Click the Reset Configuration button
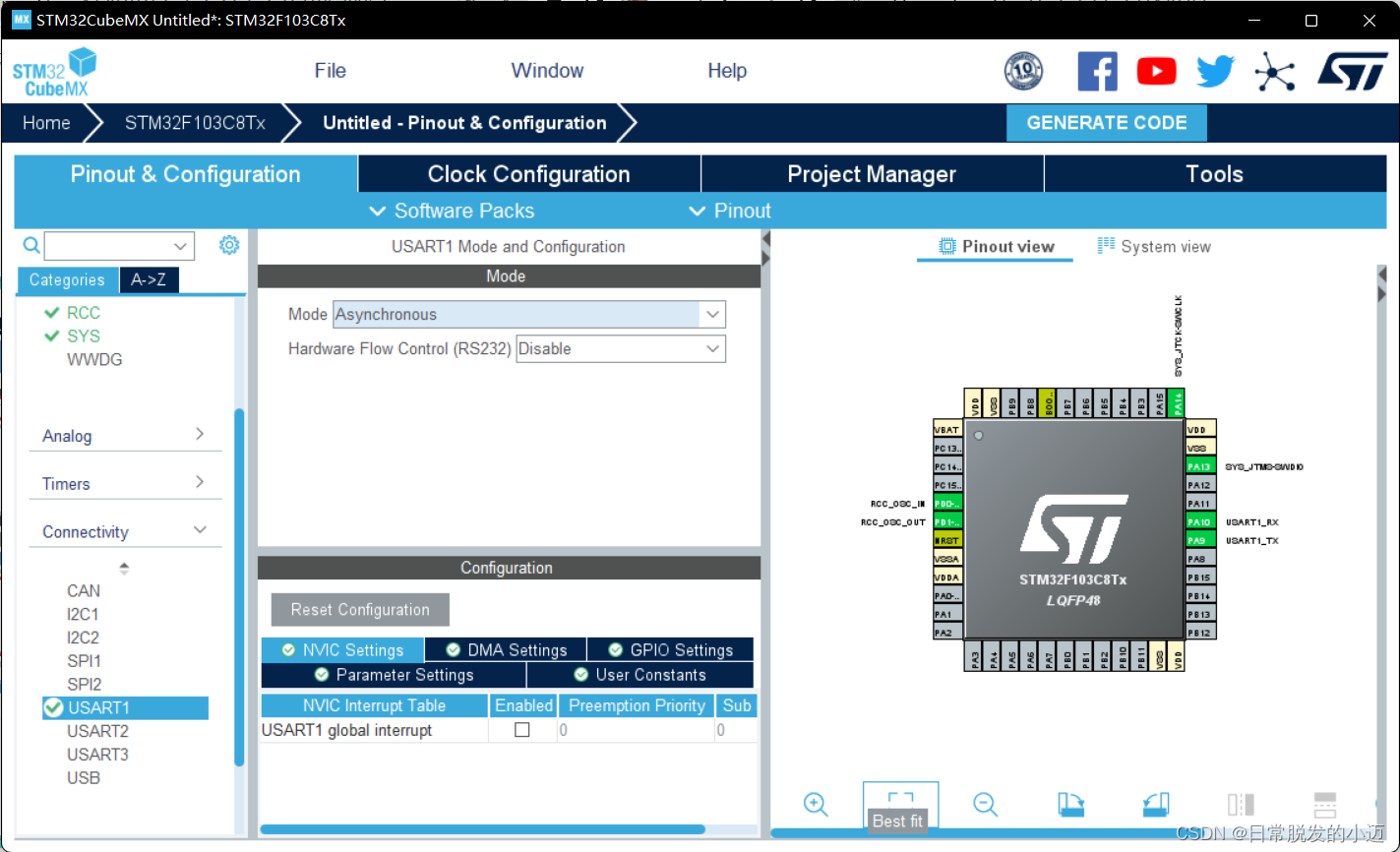The image size is (1400, 852). (x=360, y=610)
